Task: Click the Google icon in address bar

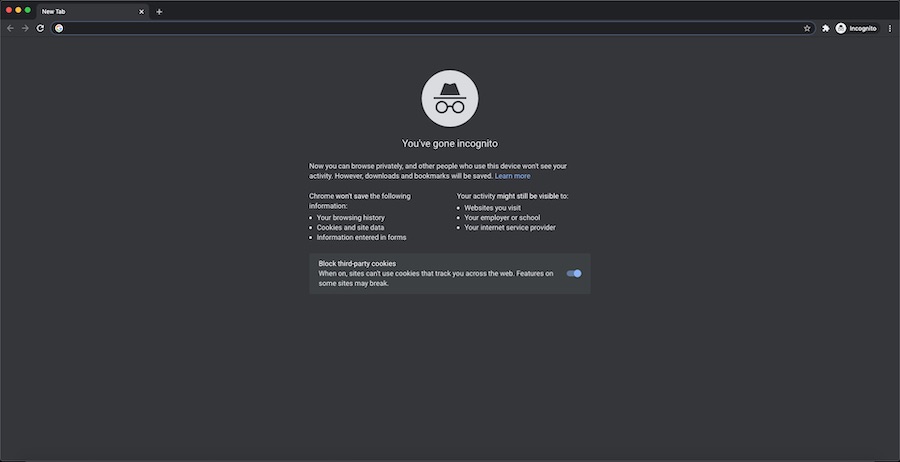Action: point(59,28)
